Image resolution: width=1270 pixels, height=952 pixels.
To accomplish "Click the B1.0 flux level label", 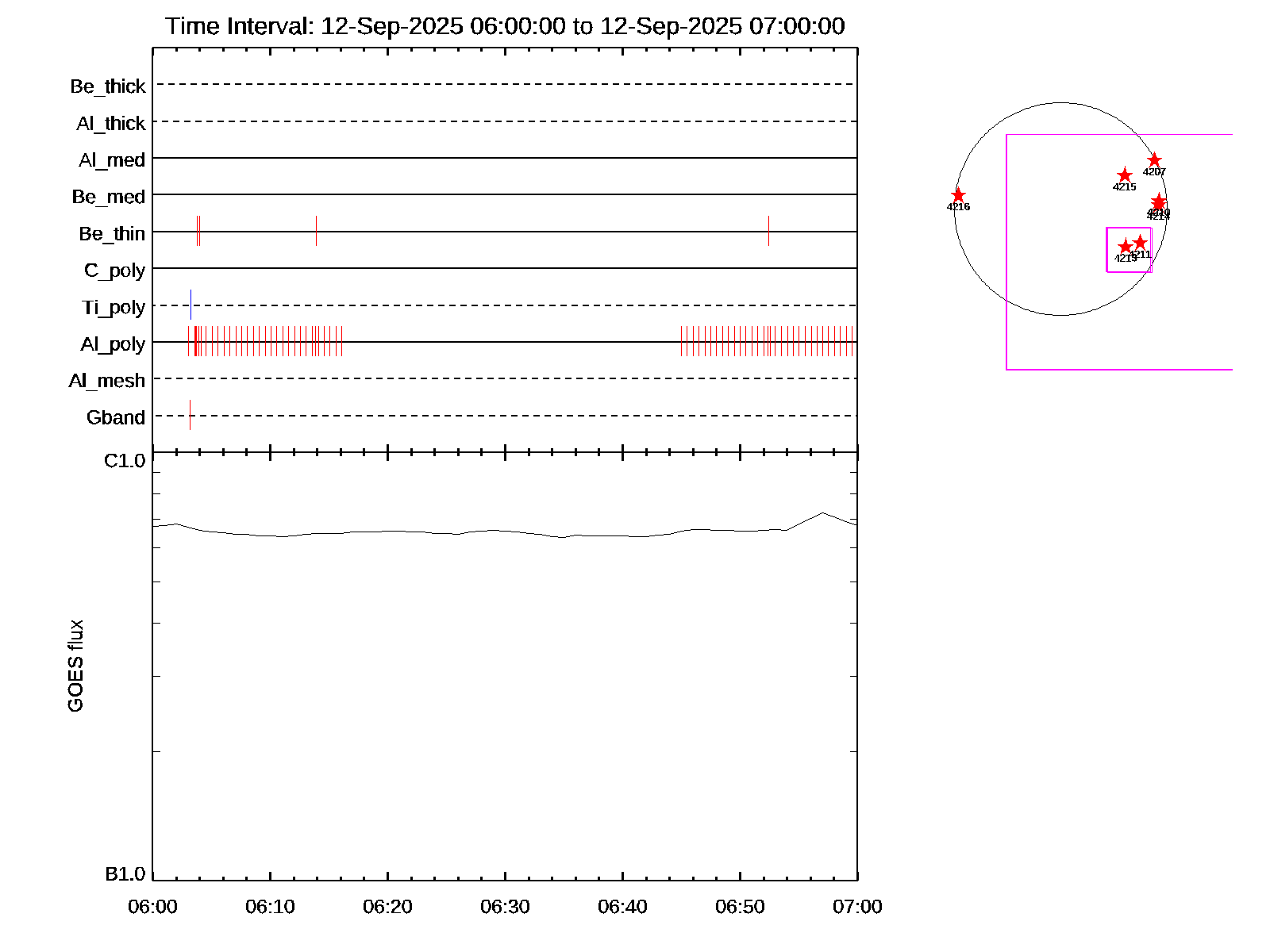I will pos(125,874).
